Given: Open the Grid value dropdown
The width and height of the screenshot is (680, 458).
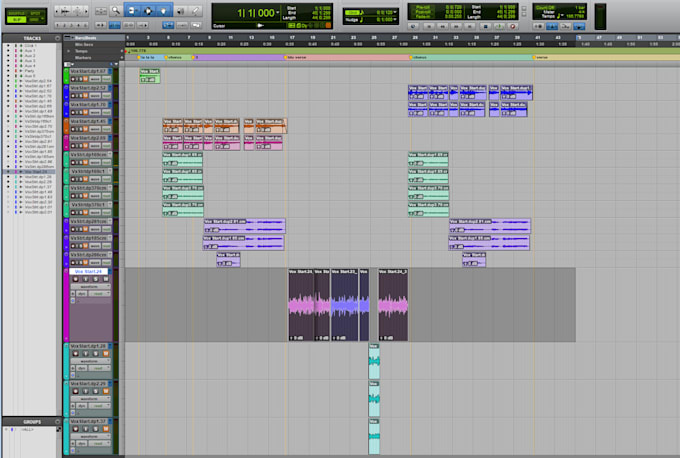Looking at the screenshot, I should (x=395, y=12).
